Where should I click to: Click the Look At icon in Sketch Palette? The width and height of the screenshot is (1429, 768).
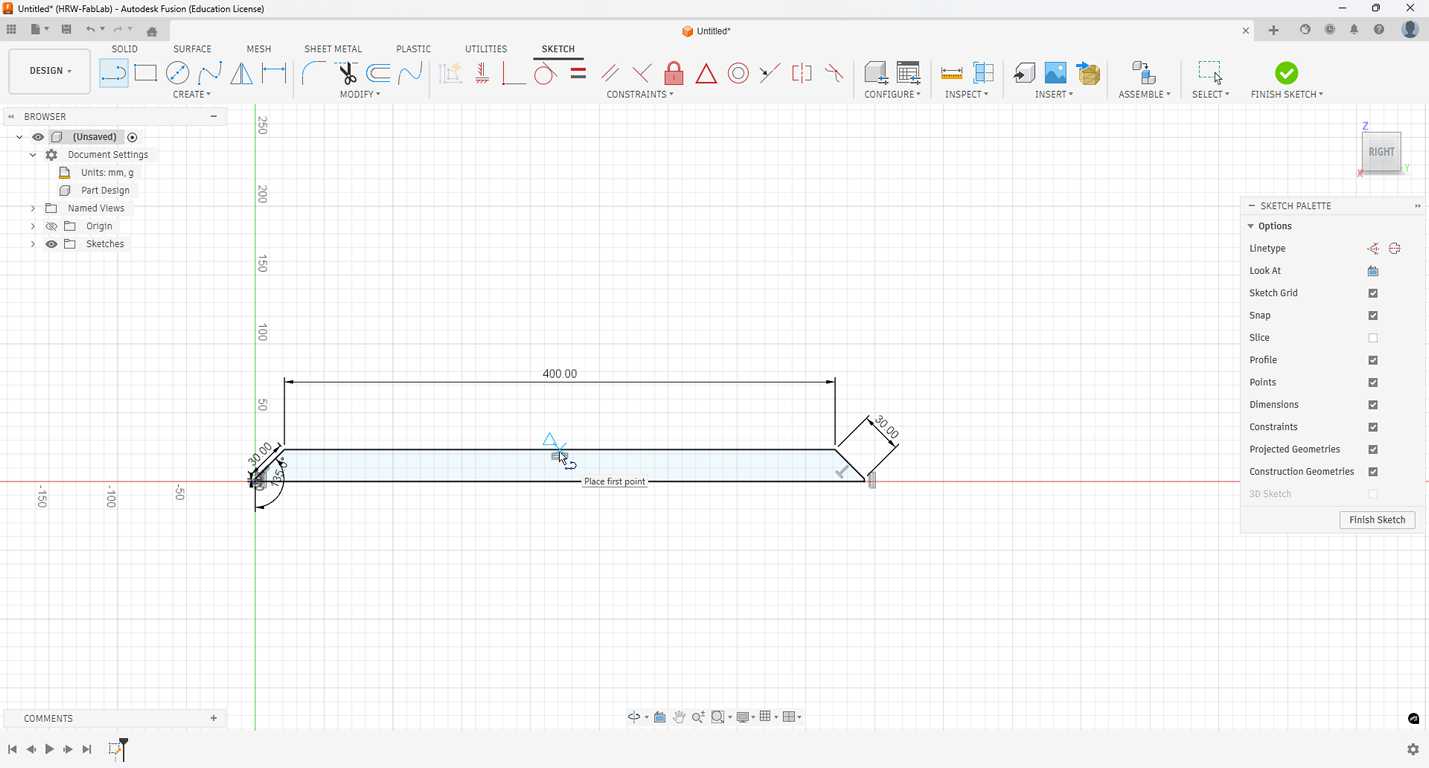click(1373, 271)
